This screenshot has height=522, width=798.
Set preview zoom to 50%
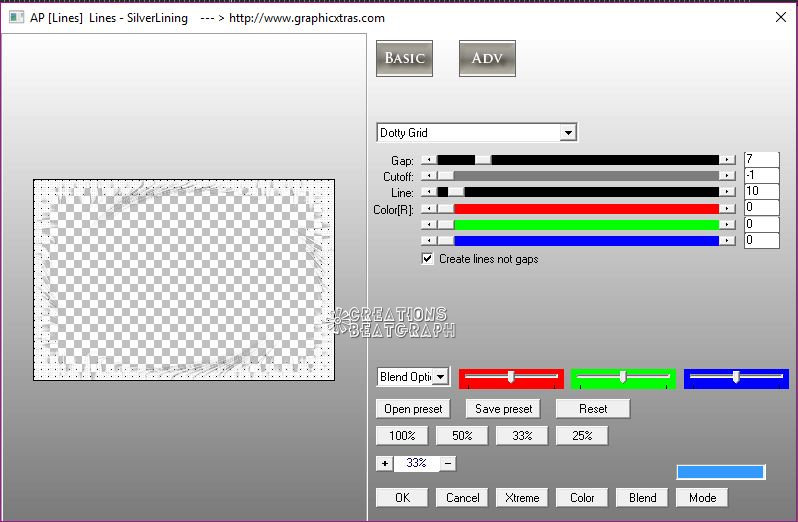(x=462, y=436)
